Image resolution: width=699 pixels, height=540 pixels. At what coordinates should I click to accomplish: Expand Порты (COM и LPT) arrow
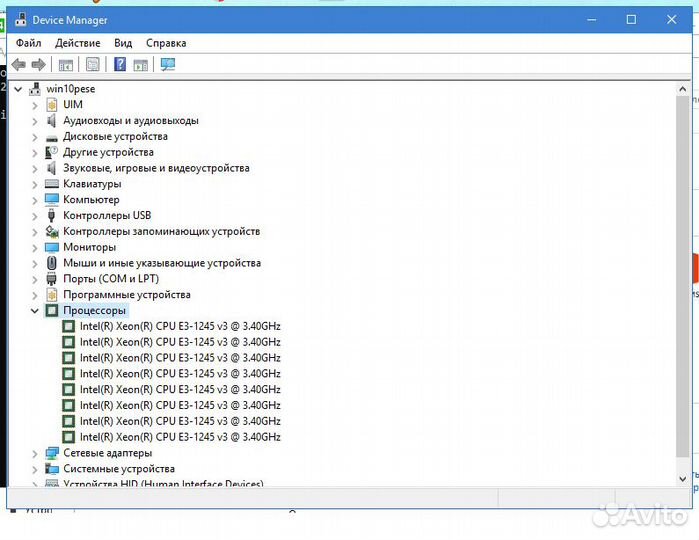pos(35,279)
